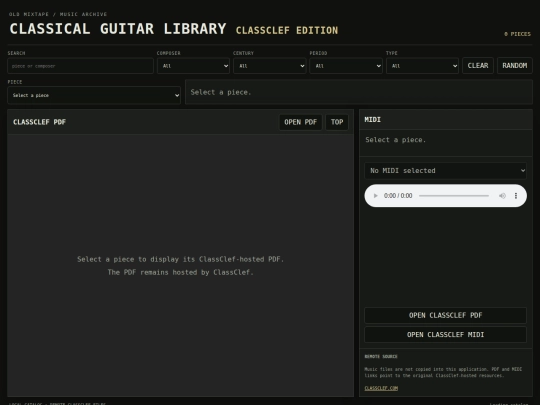Click the Remote Source heading

pos(381,356)
